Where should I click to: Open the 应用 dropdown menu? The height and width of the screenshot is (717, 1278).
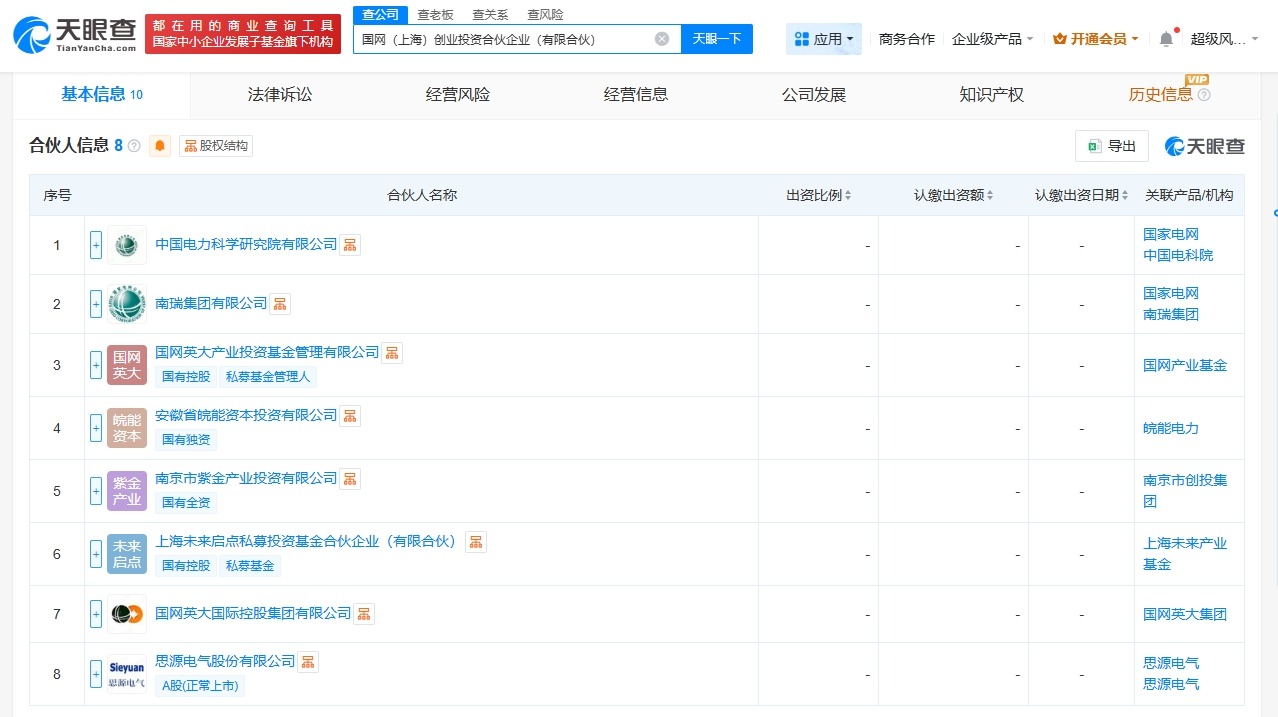coord(824,39)
